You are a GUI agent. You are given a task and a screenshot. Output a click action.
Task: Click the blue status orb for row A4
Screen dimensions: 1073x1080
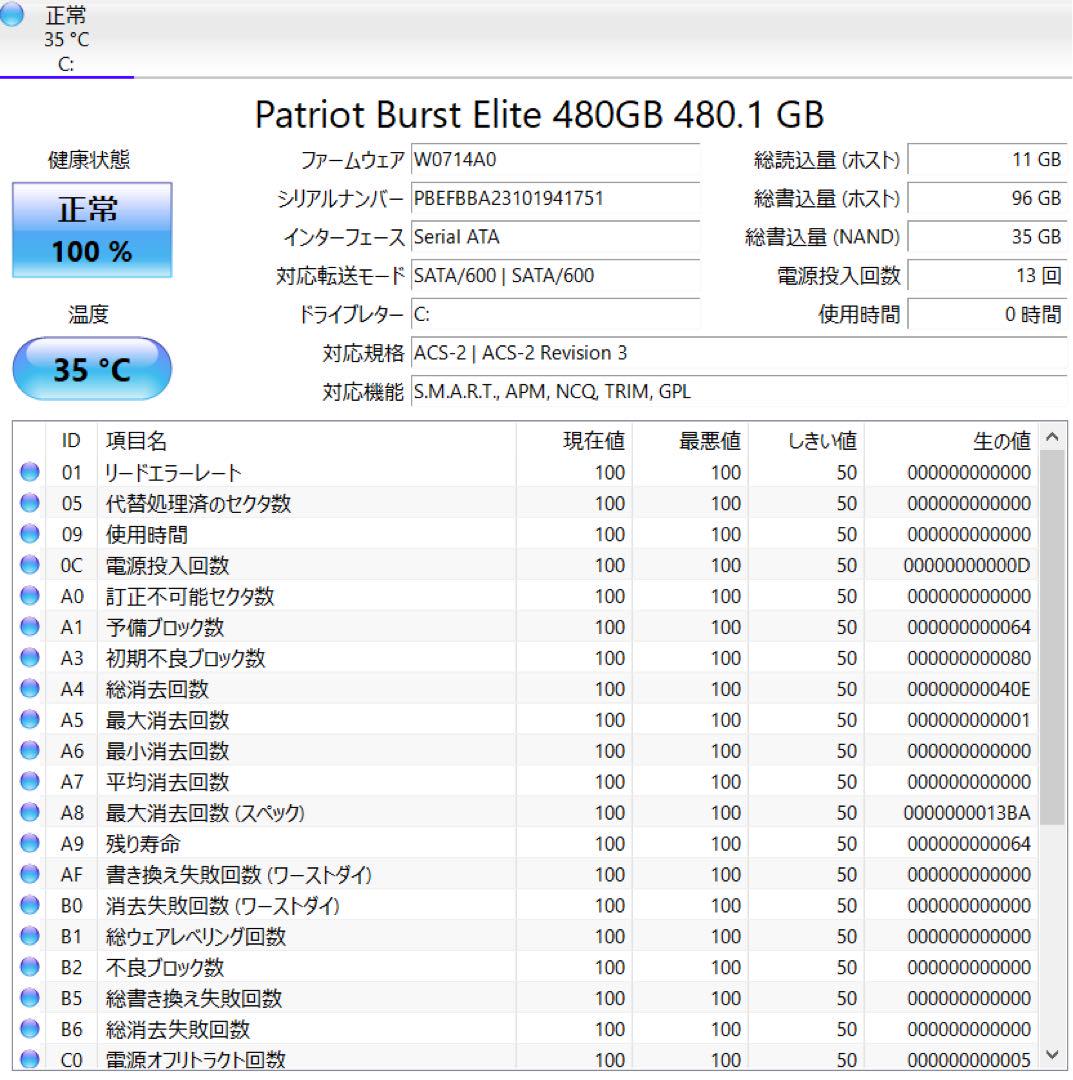[x=30, y=689]
